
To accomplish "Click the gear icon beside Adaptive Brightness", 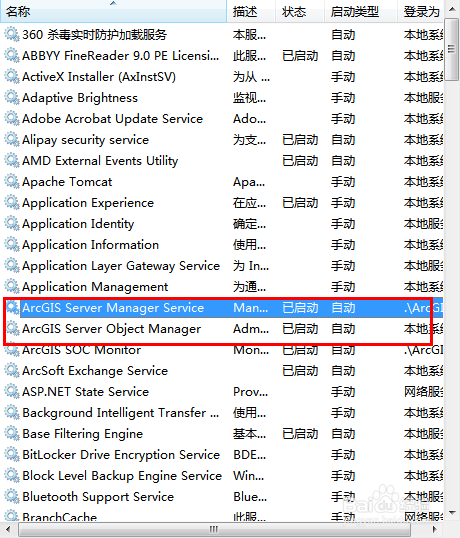I will [12, 97].
